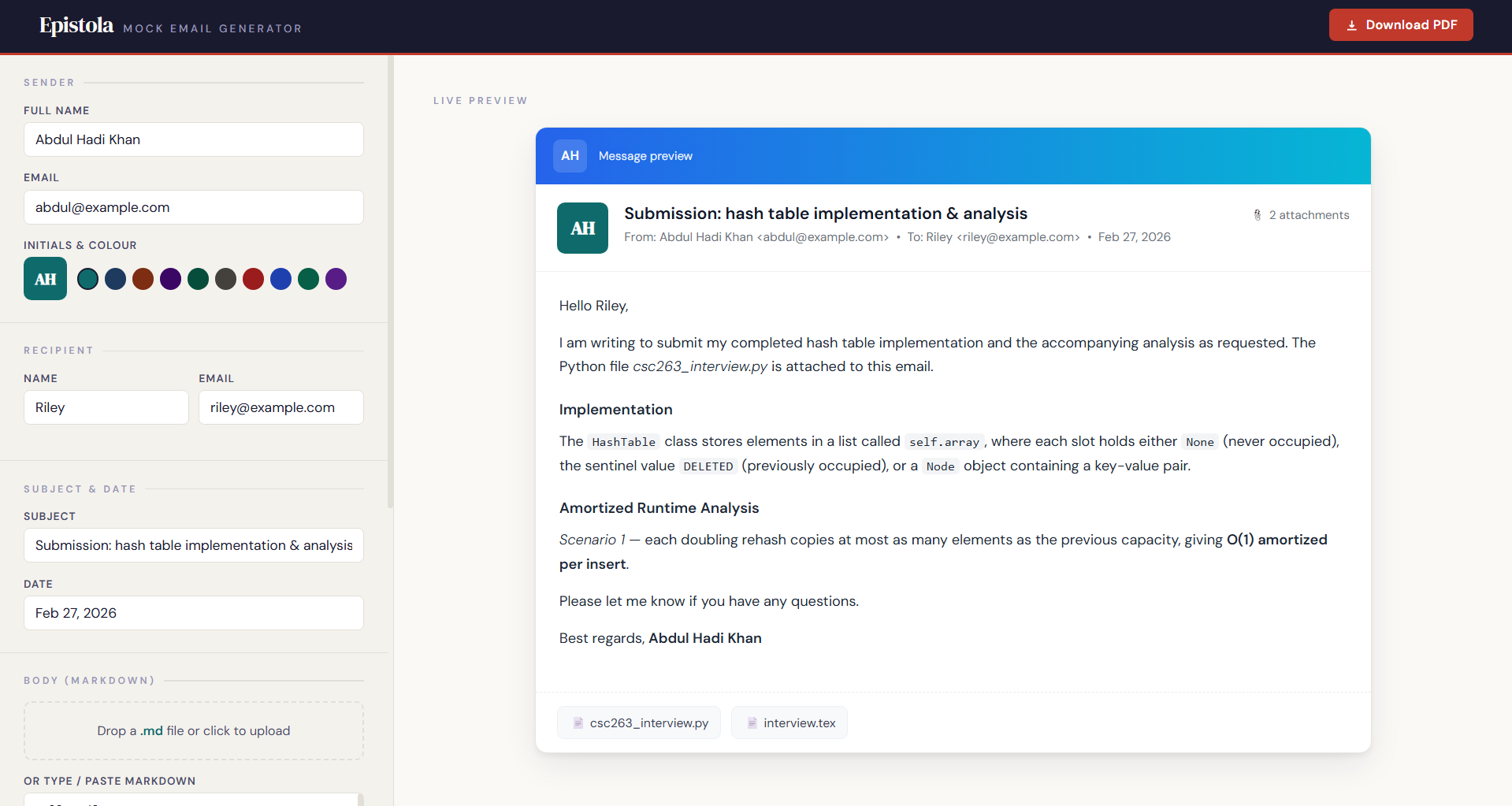Expand the SENDER section header
1512x806 pixels.
[49, 82]
